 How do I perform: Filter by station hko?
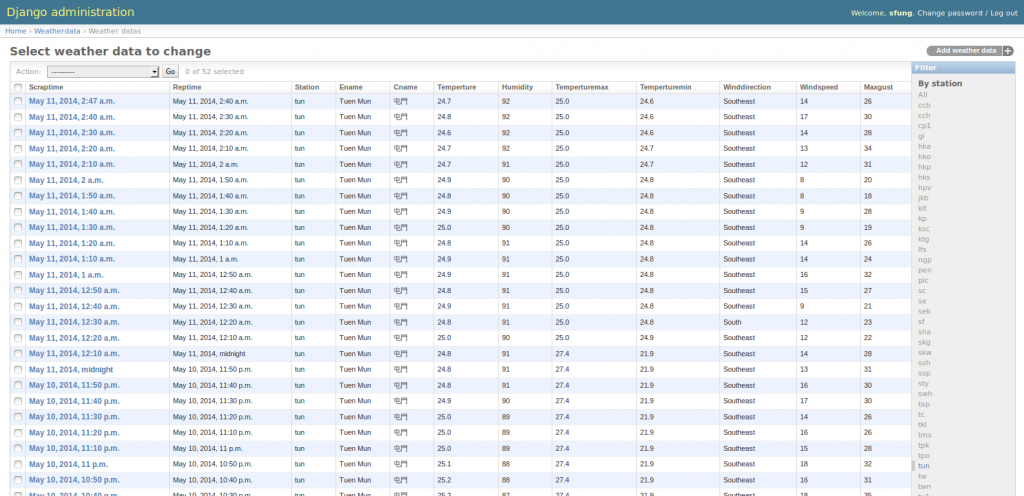coord(924,156)
